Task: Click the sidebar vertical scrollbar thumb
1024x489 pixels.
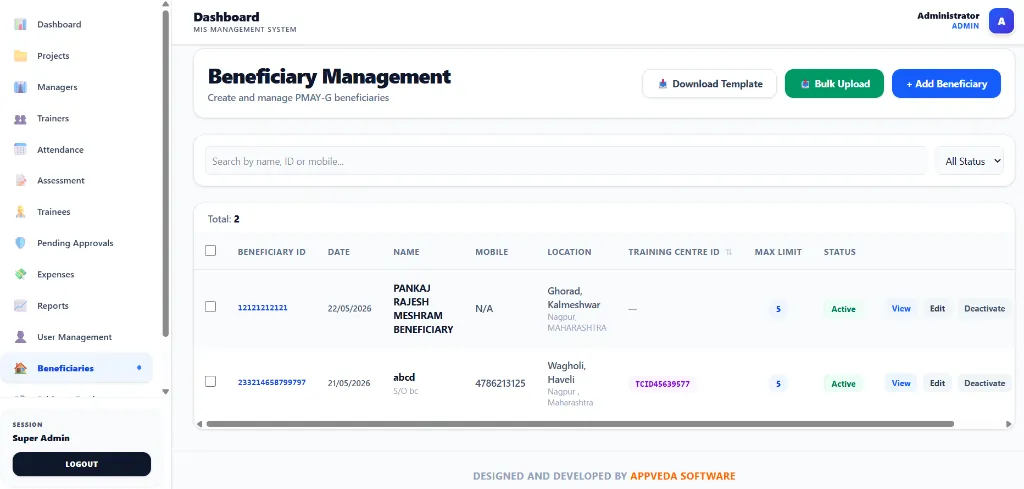Action: coord(166,173)
